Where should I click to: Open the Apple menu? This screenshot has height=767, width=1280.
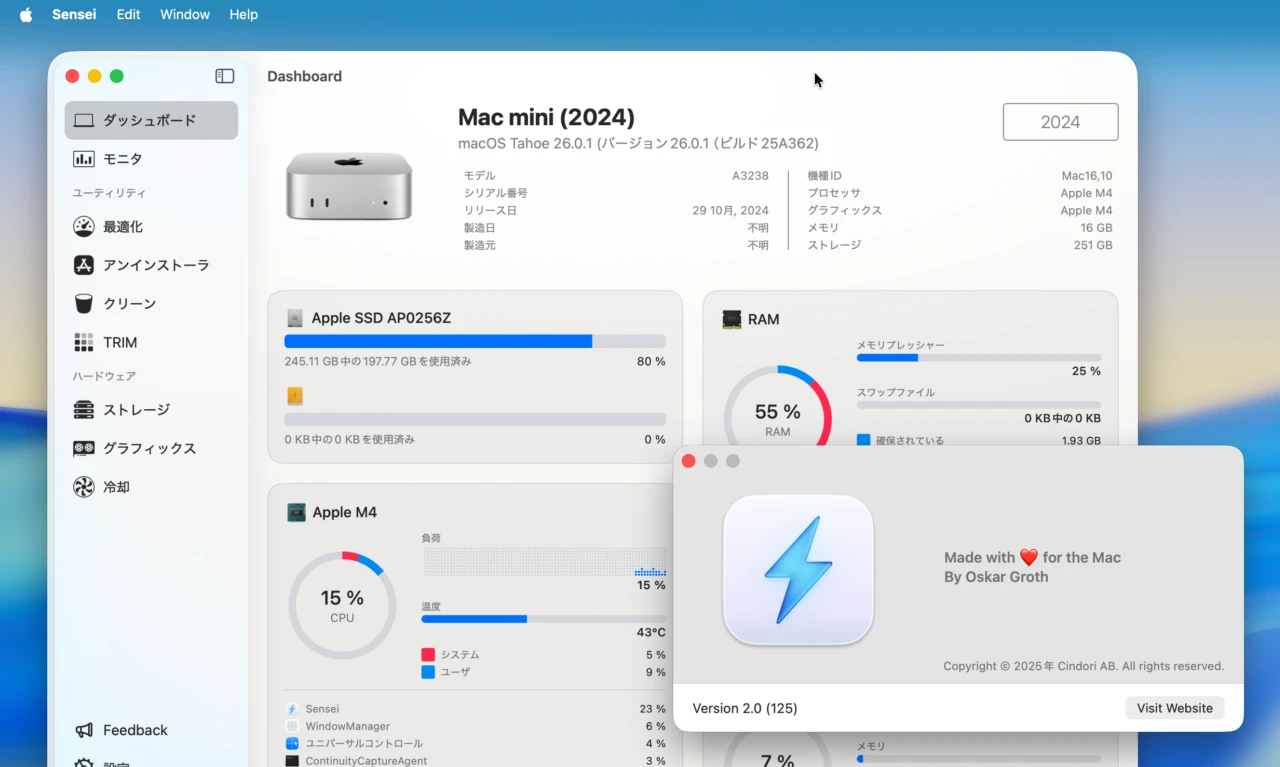pos(26,14)
